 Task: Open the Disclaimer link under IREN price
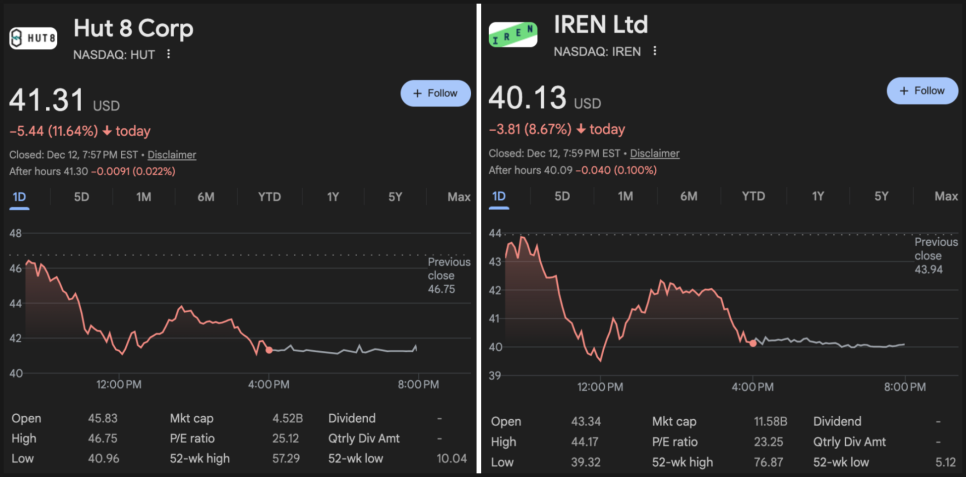(x=654, y=153)
